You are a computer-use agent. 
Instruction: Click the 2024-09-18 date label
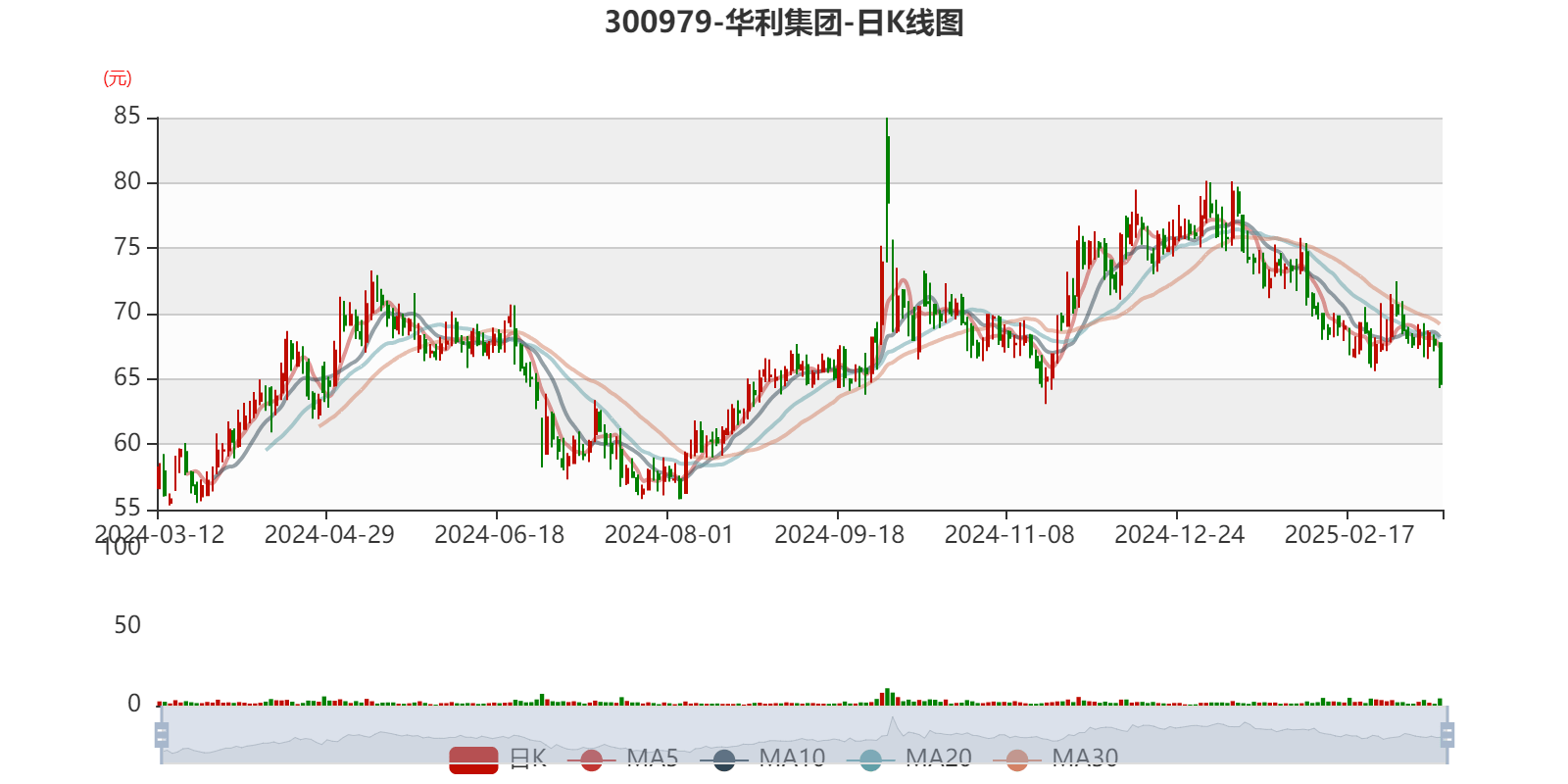[x=840, y=535]
